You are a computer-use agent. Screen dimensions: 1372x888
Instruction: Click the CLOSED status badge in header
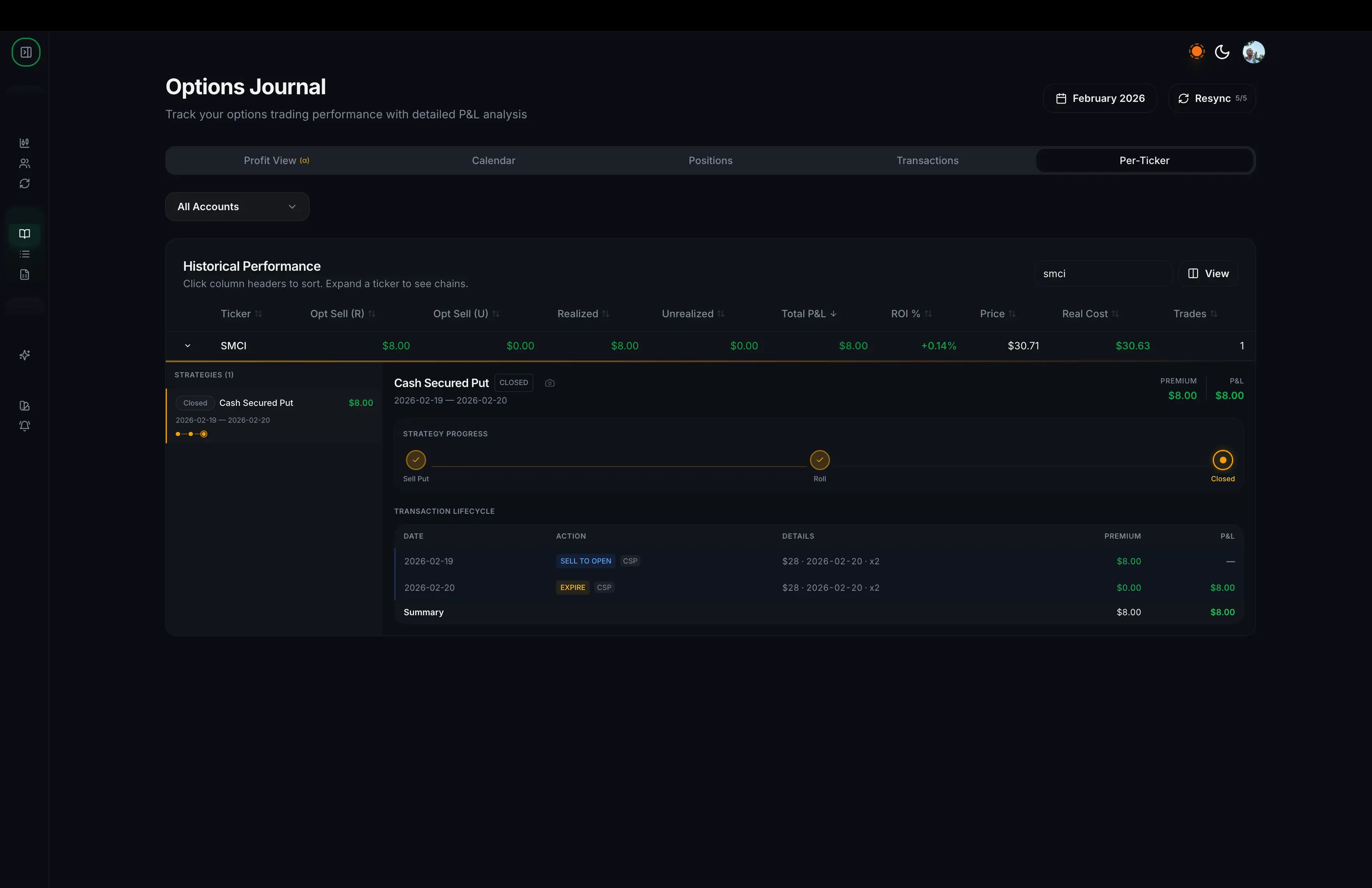click(x=513, y=383)
